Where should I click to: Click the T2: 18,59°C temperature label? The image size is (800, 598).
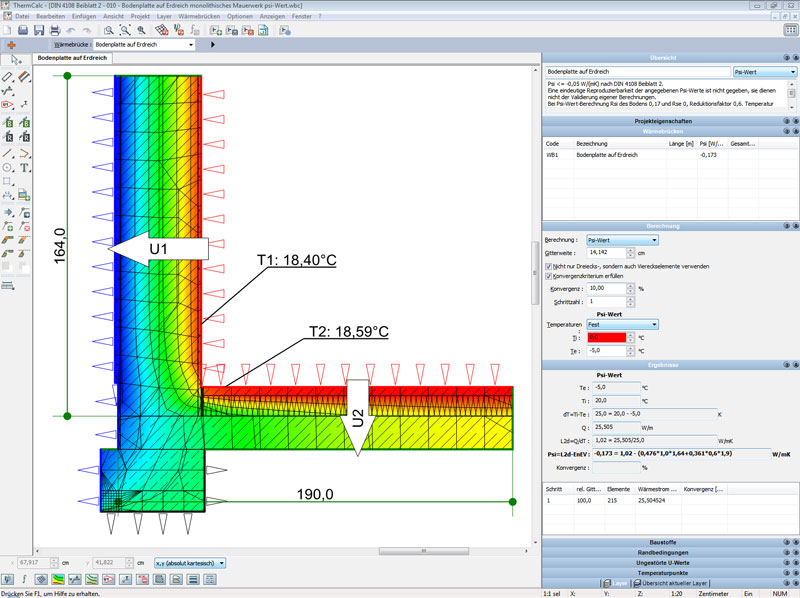click(x=349, y=332)
